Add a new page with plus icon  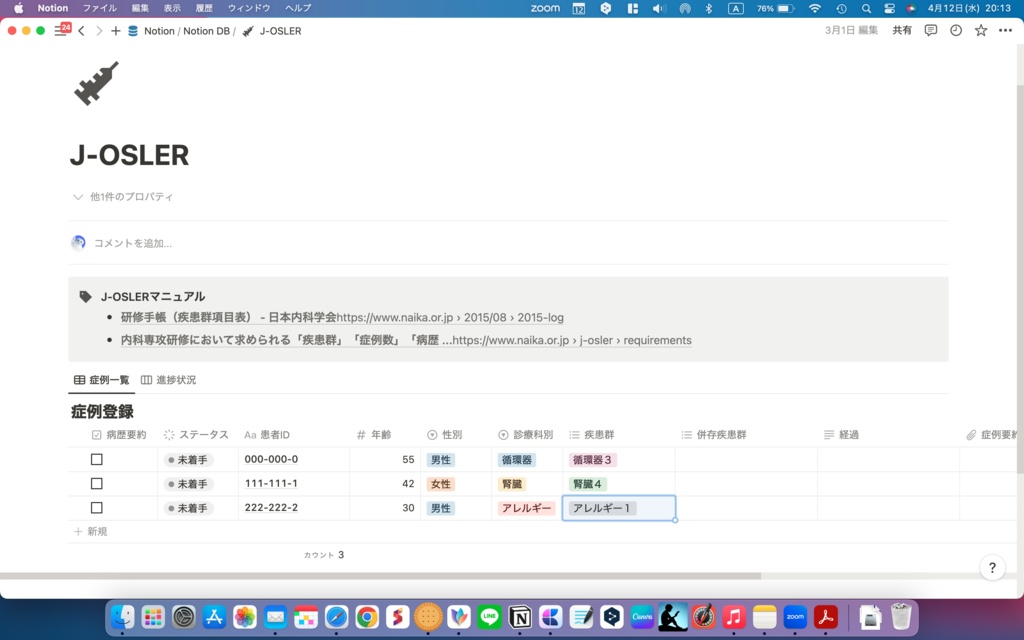pyautogui.click(x=116, y=31)
